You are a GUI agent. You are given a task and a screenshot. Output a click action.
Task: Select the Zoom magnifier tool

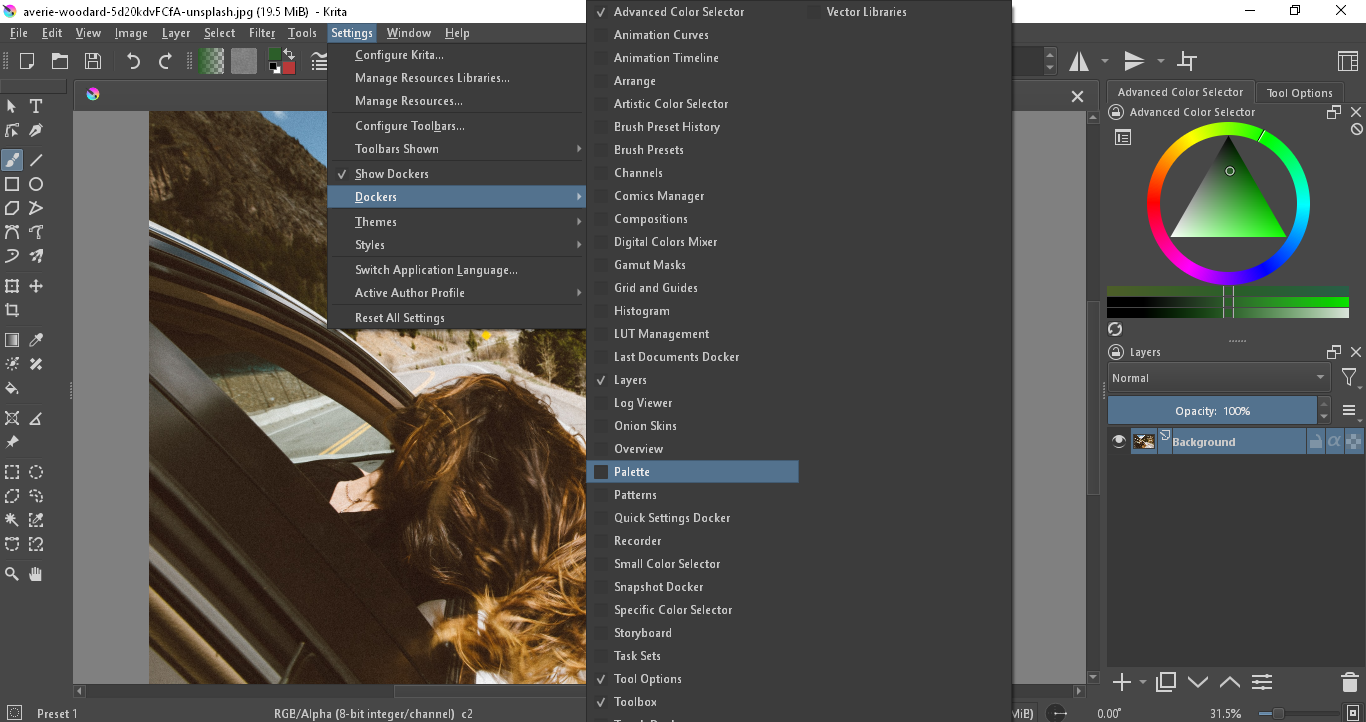click(x=12, y=574)
